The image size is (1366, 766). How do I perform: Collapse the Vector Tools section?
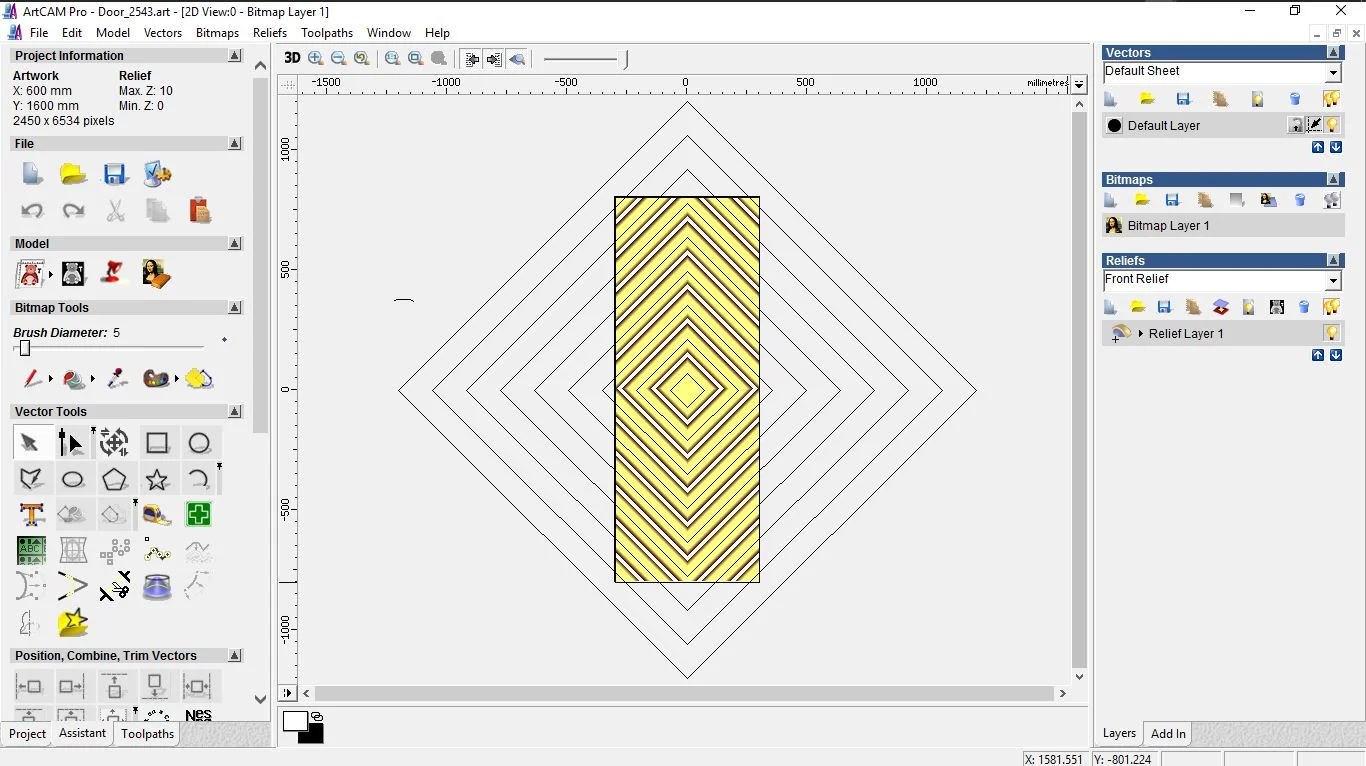(x=235, y=412)
